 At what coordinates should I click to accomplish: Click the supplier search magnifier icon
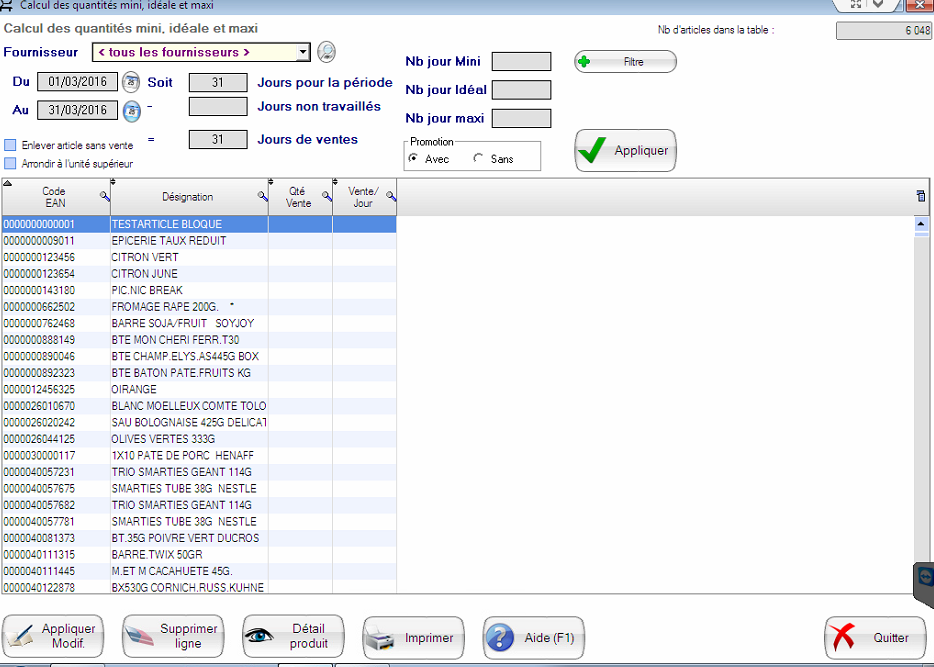coord(326,52)
